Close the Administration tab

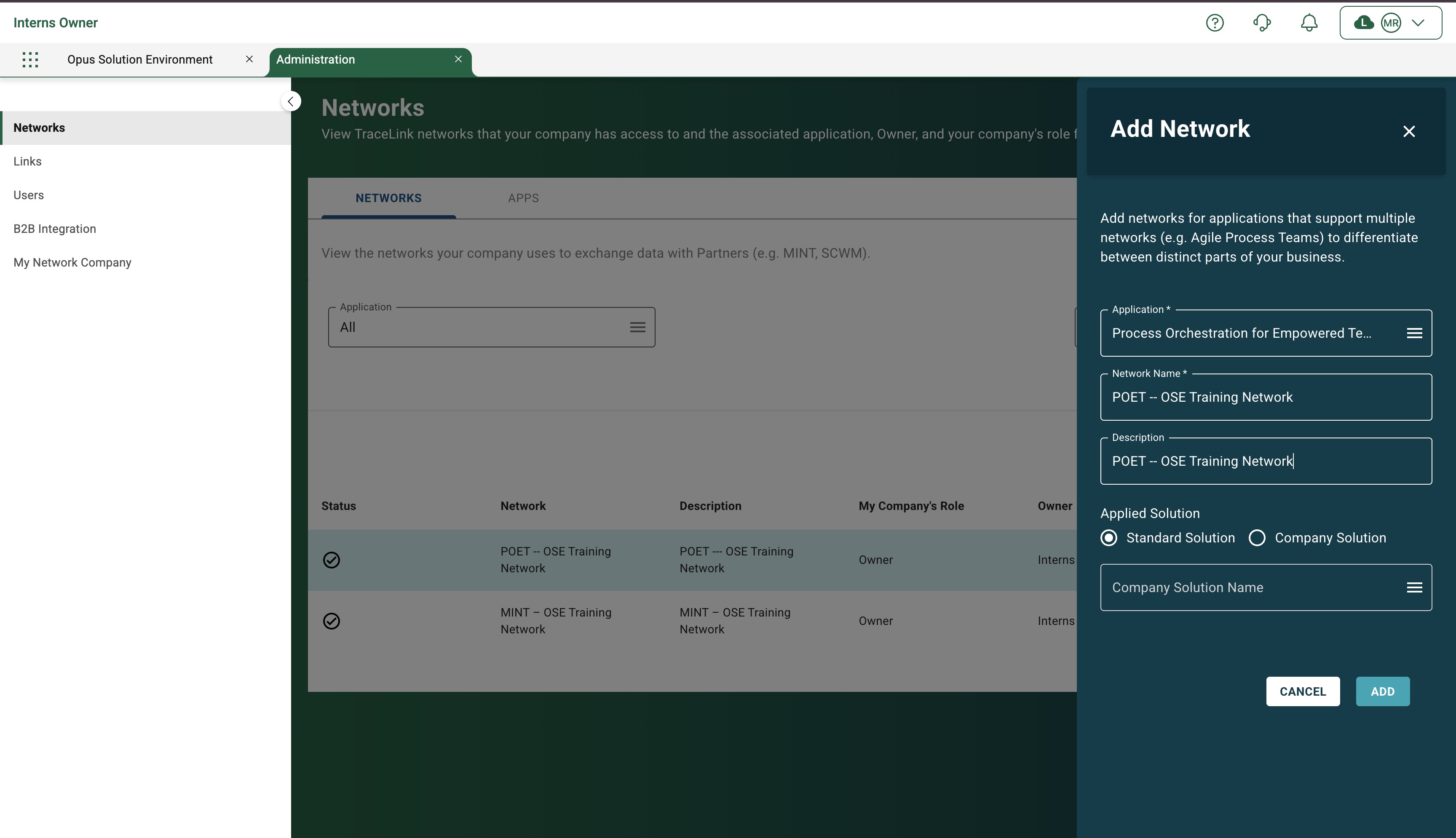tap(458, 59)
